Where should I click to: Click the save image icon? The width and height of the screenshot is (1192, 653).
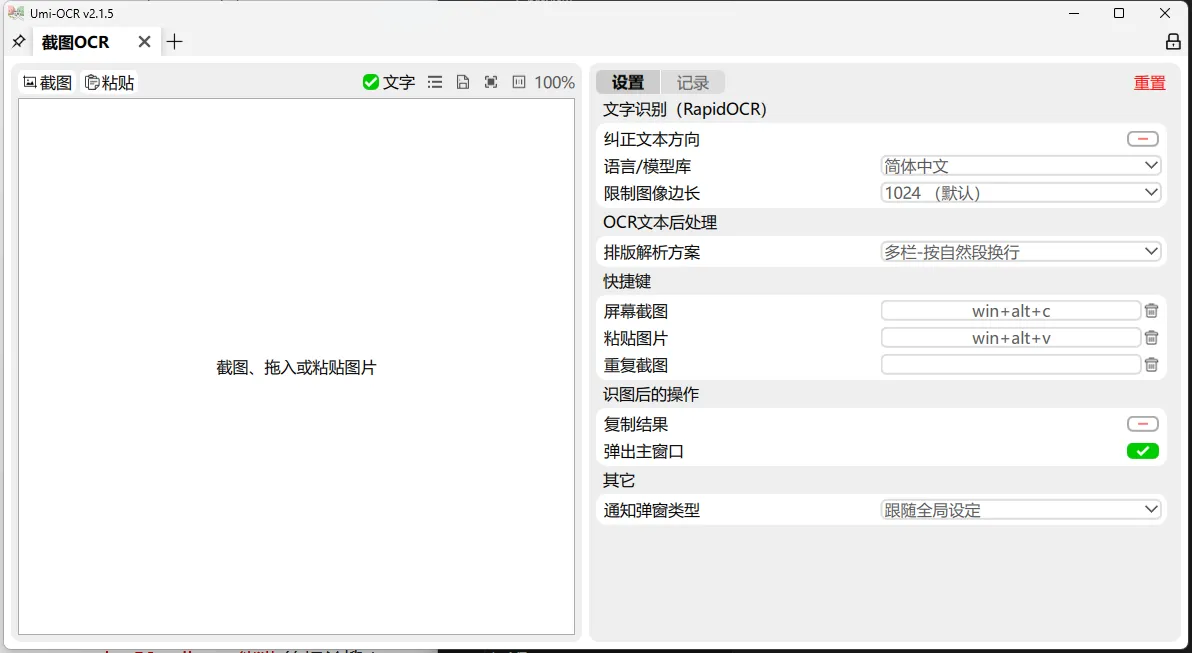pyautogui.click(x=462, y=82)
